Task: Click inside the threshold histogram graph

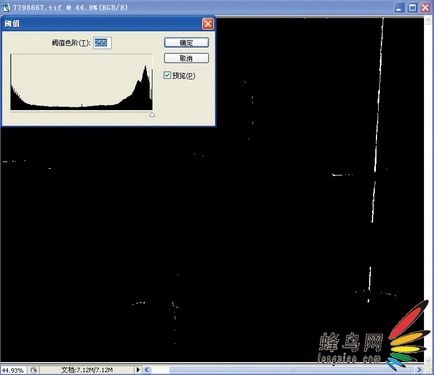Action: (81, 82)
